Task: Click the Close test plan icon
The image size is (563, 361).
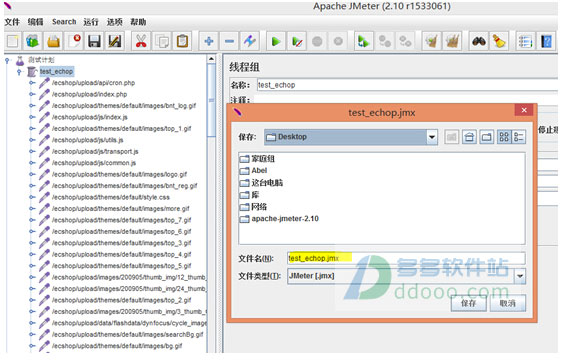Action: pos(74,42)
